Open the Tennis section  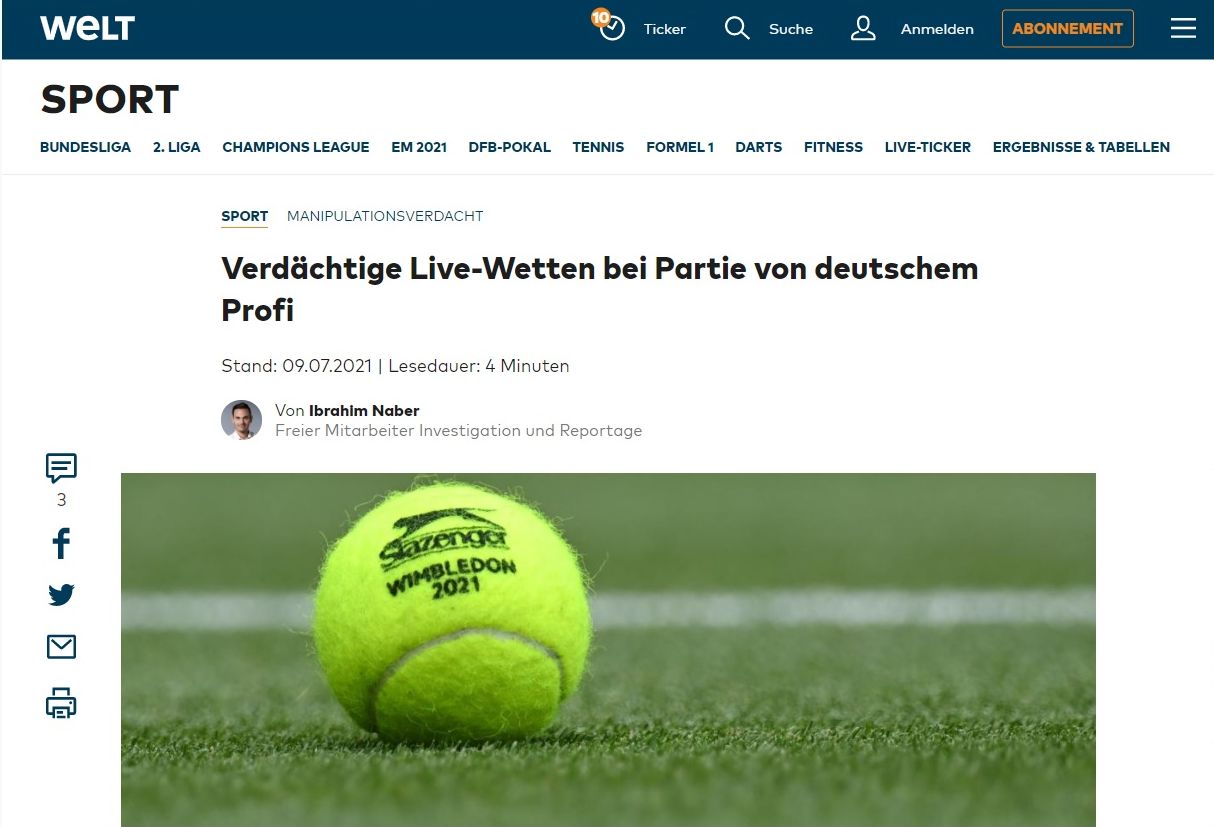[x=598, y=147]
